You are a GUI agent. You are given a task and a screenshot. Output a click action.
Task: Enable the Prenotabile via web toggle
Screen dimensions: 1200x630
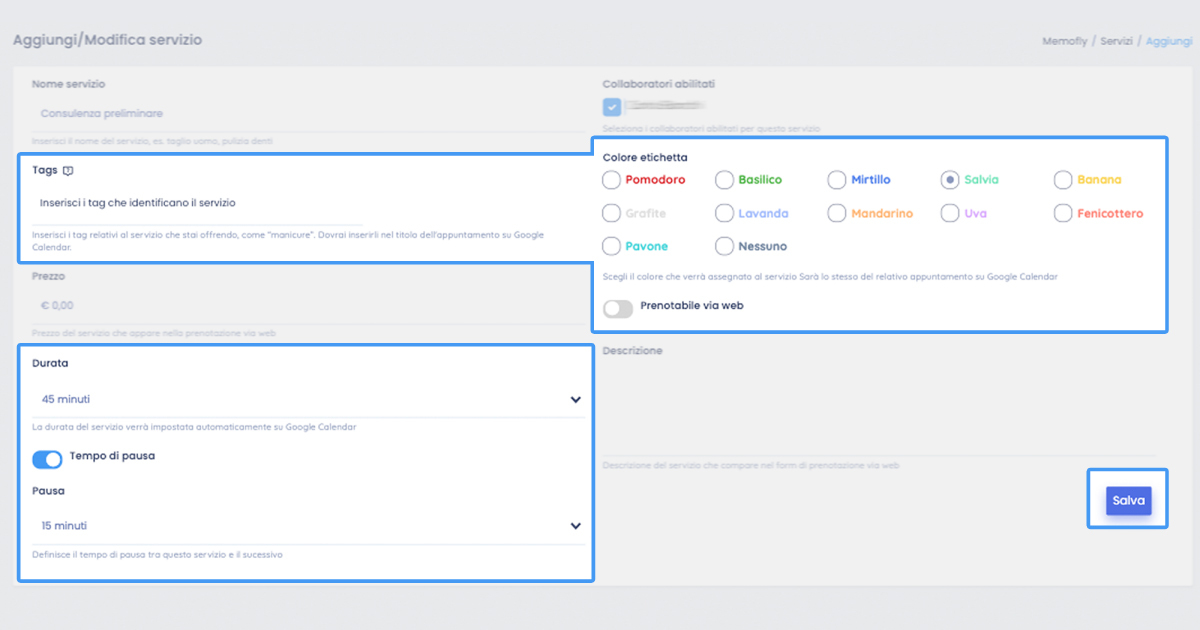pos(618,308)
